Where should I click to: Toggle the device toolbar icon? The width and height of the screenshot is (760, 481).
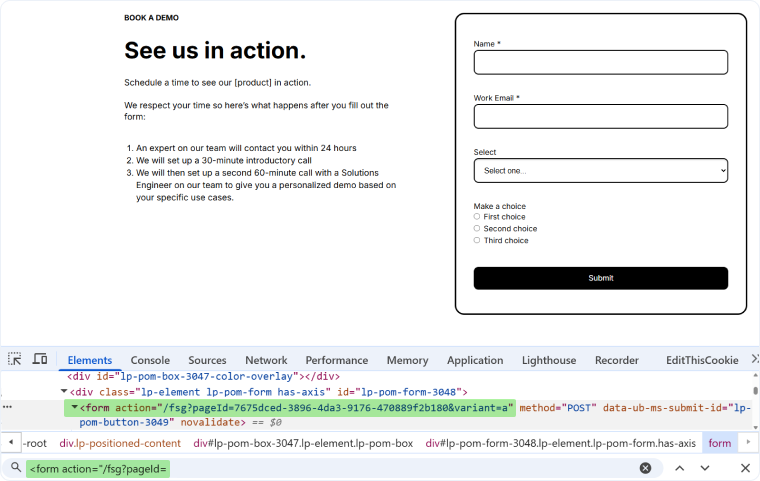click(40, 359)
